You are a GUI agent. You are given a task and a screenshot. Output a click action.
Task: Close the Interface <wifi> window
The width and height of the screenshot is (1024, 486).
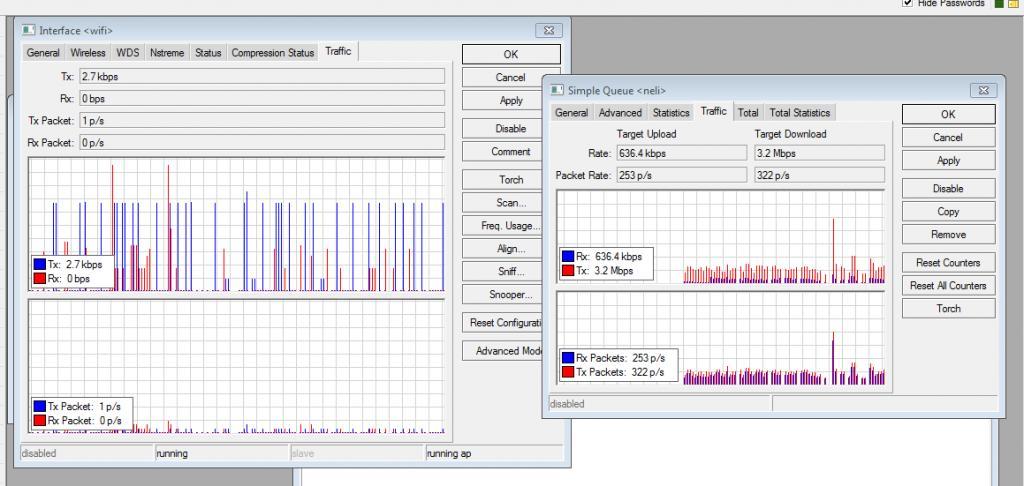tap(548, 31)
